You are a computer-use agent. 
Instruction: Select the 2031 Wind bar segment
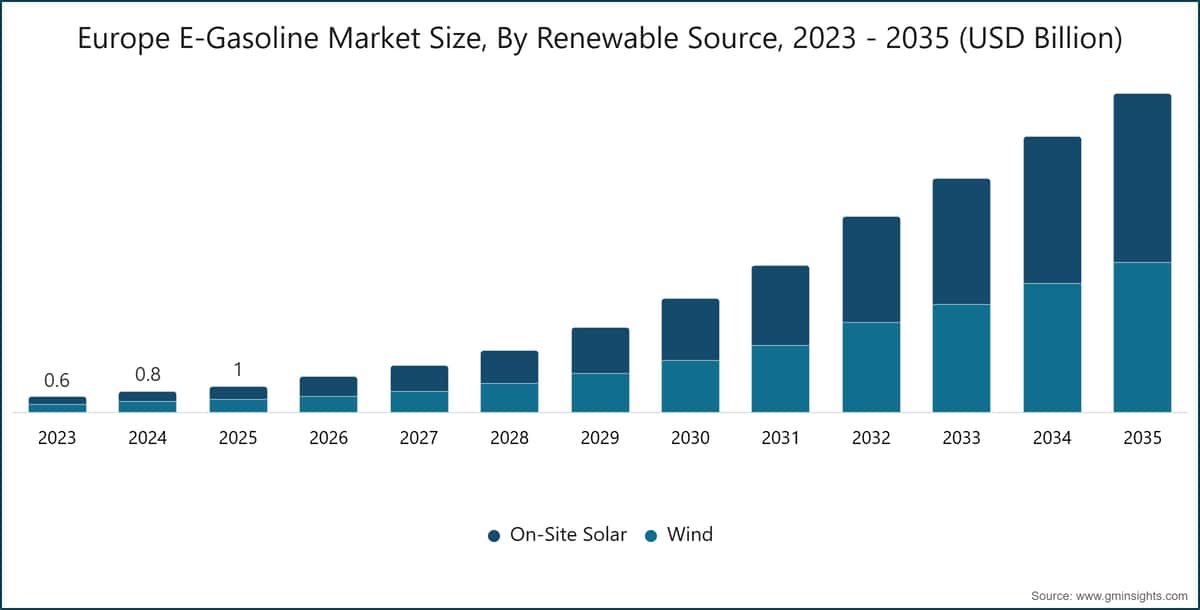point(780,379)
